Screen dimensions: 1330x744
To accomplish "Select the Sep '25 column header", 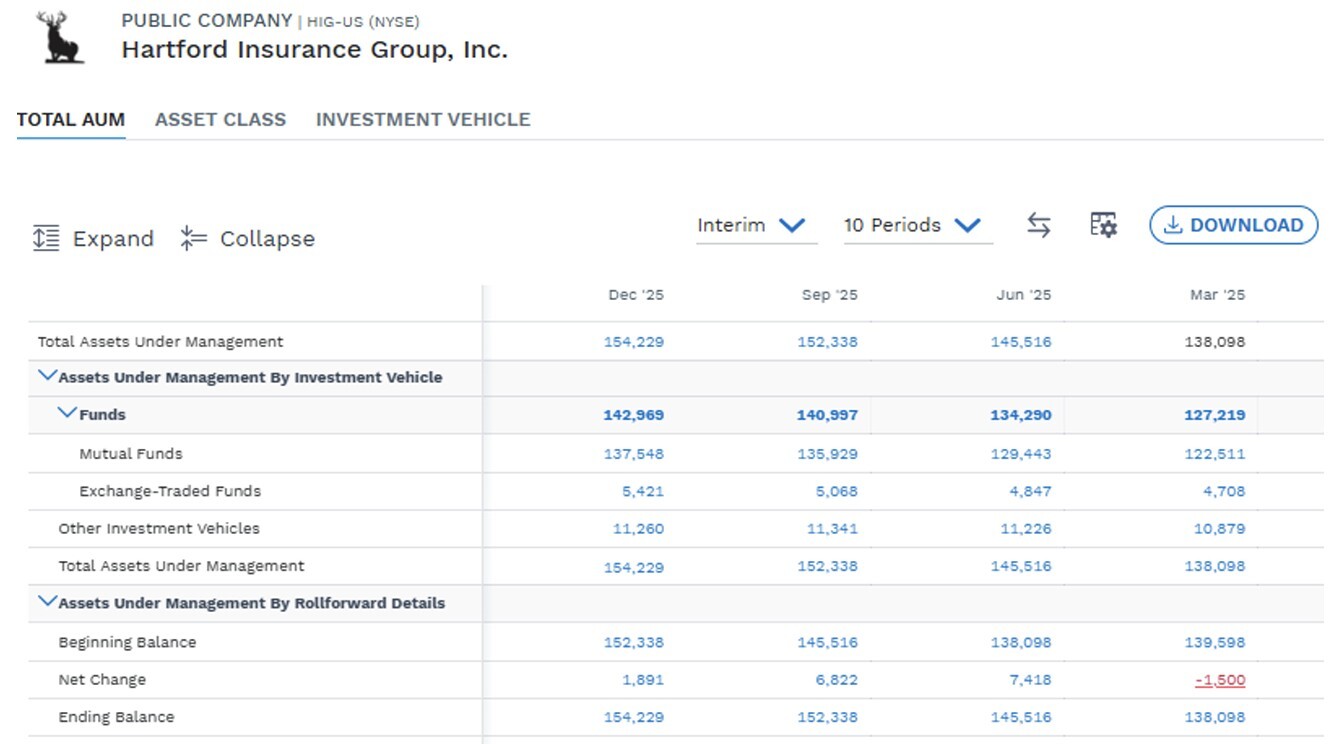I will tap(829, 295).
